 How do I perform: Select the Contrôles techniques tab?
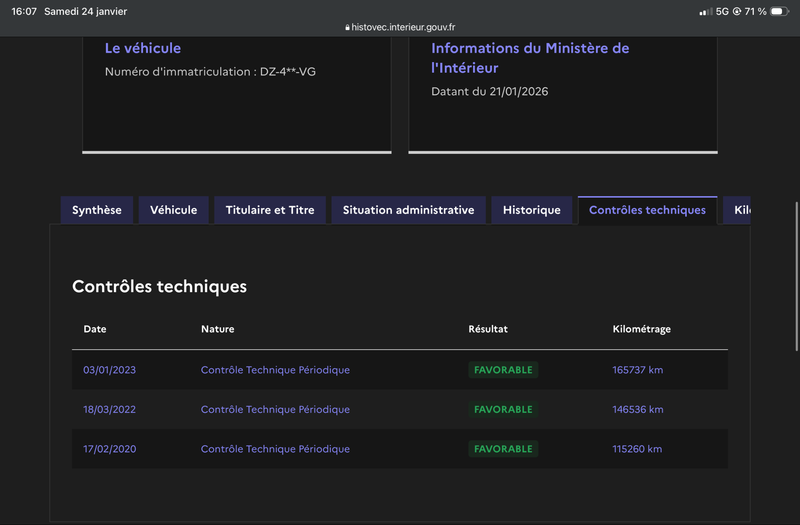(x=647, y=210)
